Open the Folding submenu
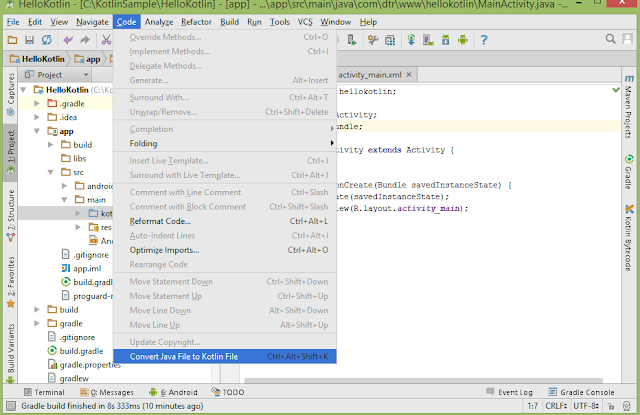 coord(225,144)
